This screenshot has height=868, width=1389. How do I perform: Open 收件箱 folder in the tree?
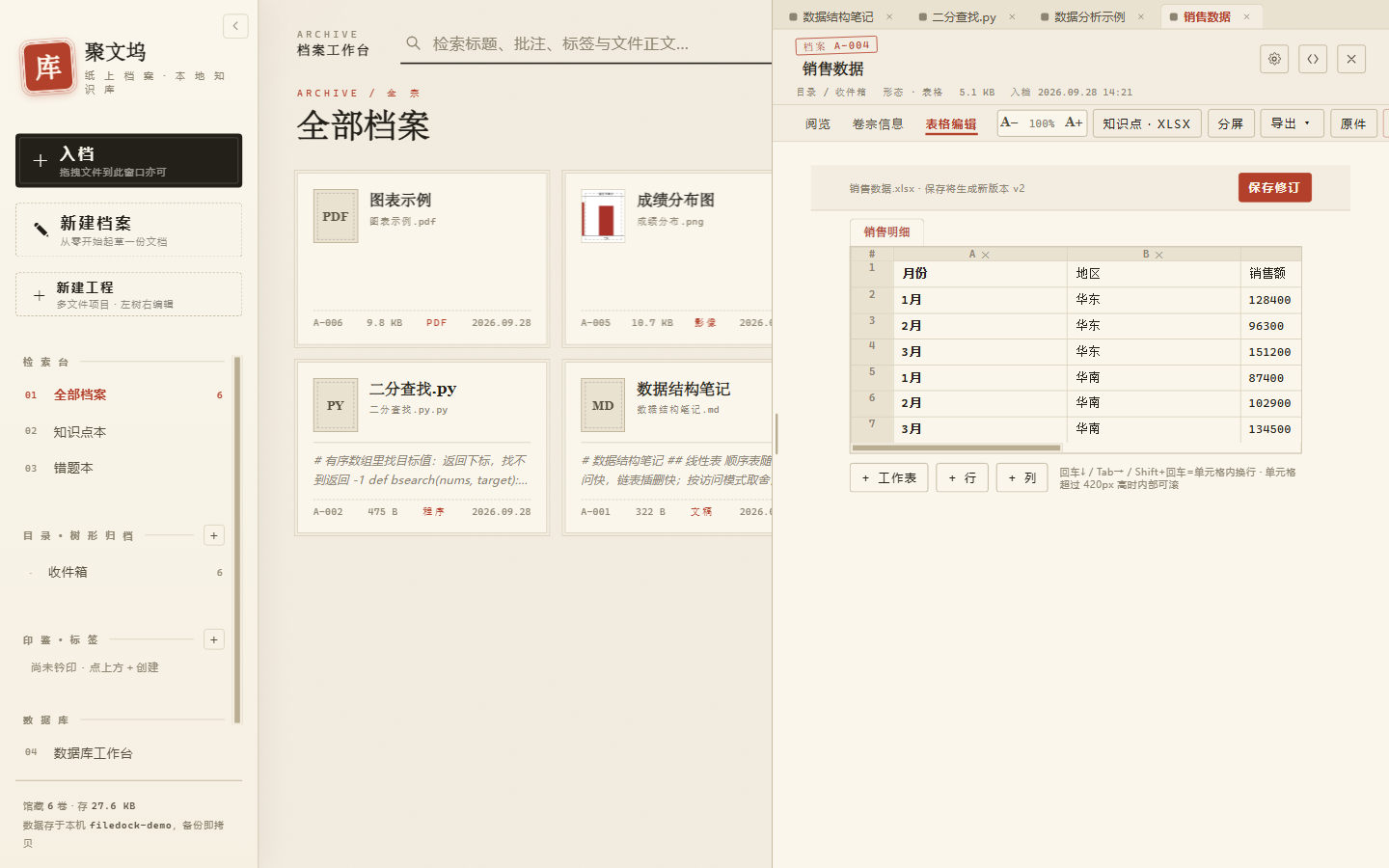pyautogui.click(x=123, y=572)
